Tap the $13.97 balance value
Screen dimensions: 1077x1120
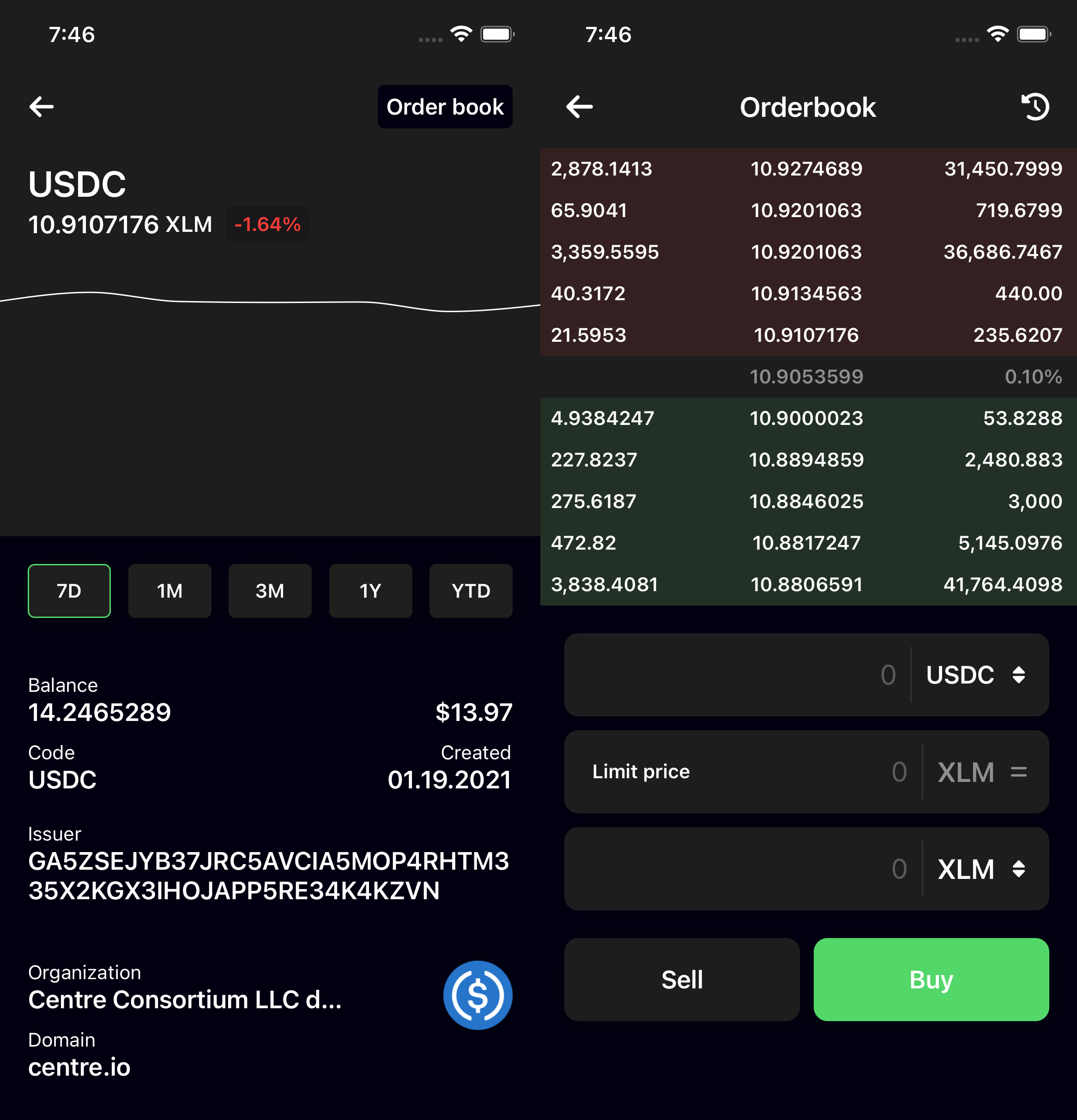point(474,713)
